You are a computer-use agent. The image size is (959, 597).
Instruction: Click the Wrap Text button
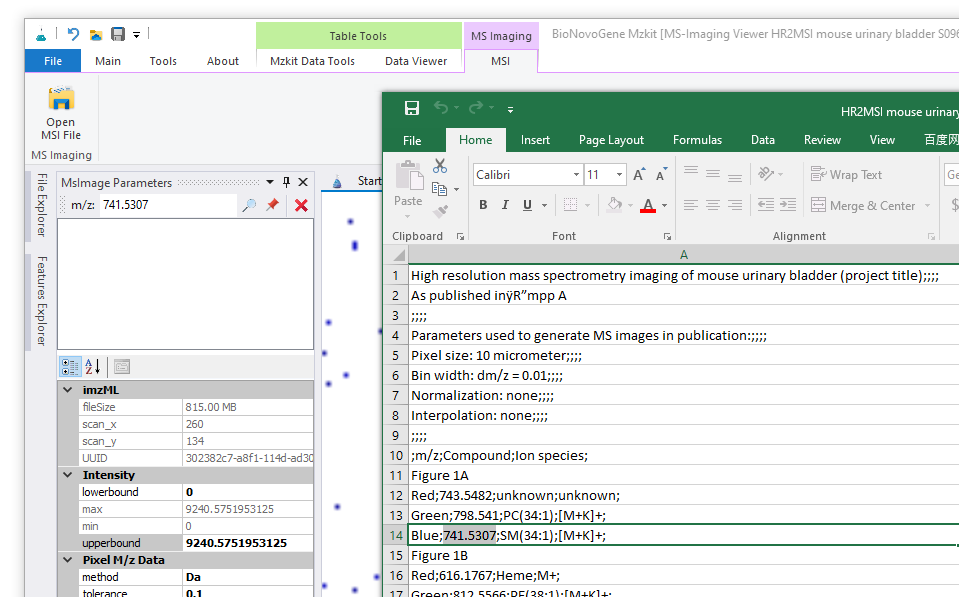pyautogui.click(x=846, y=175)
